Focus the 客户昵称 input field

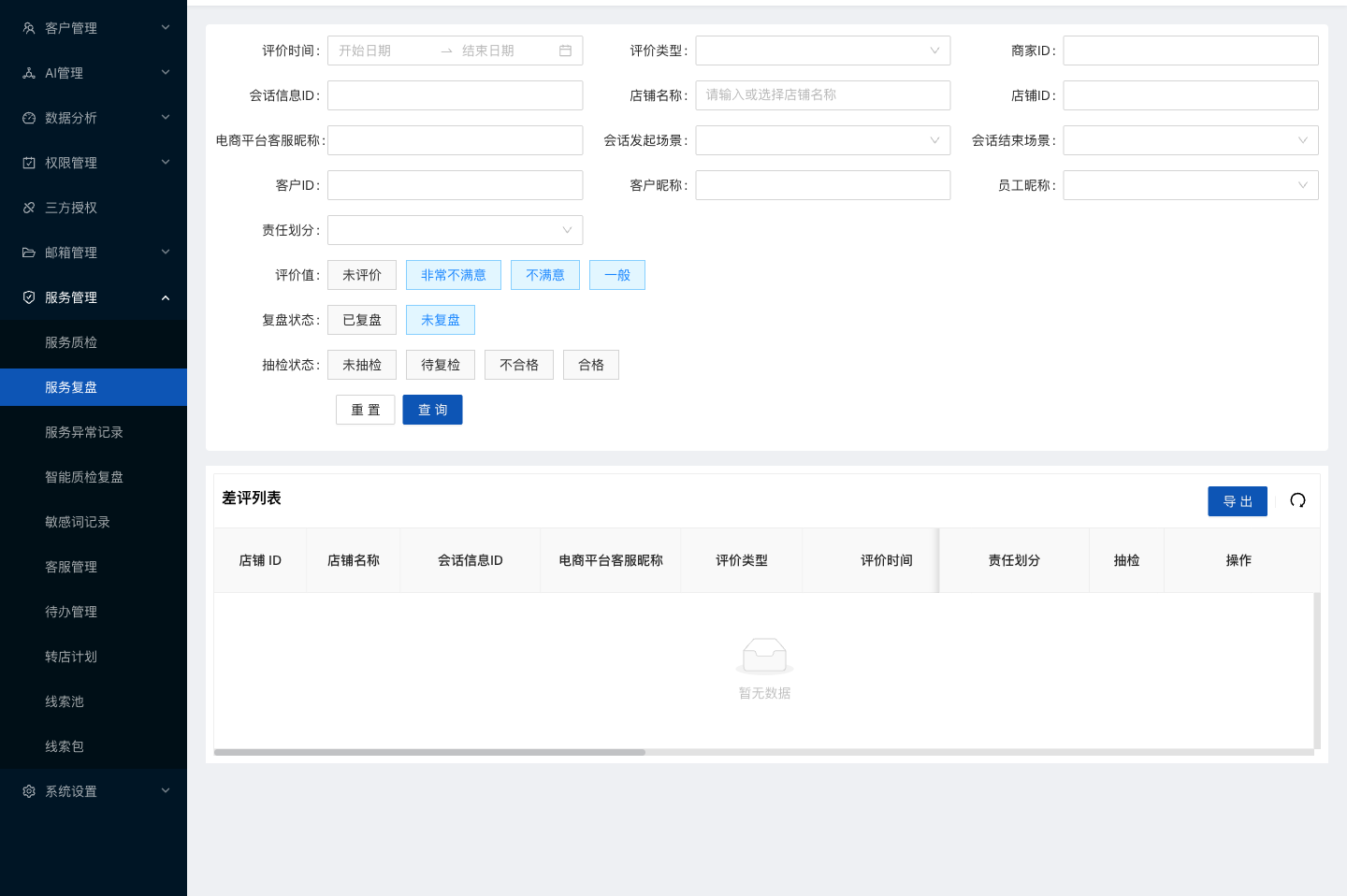coord(823,185)
